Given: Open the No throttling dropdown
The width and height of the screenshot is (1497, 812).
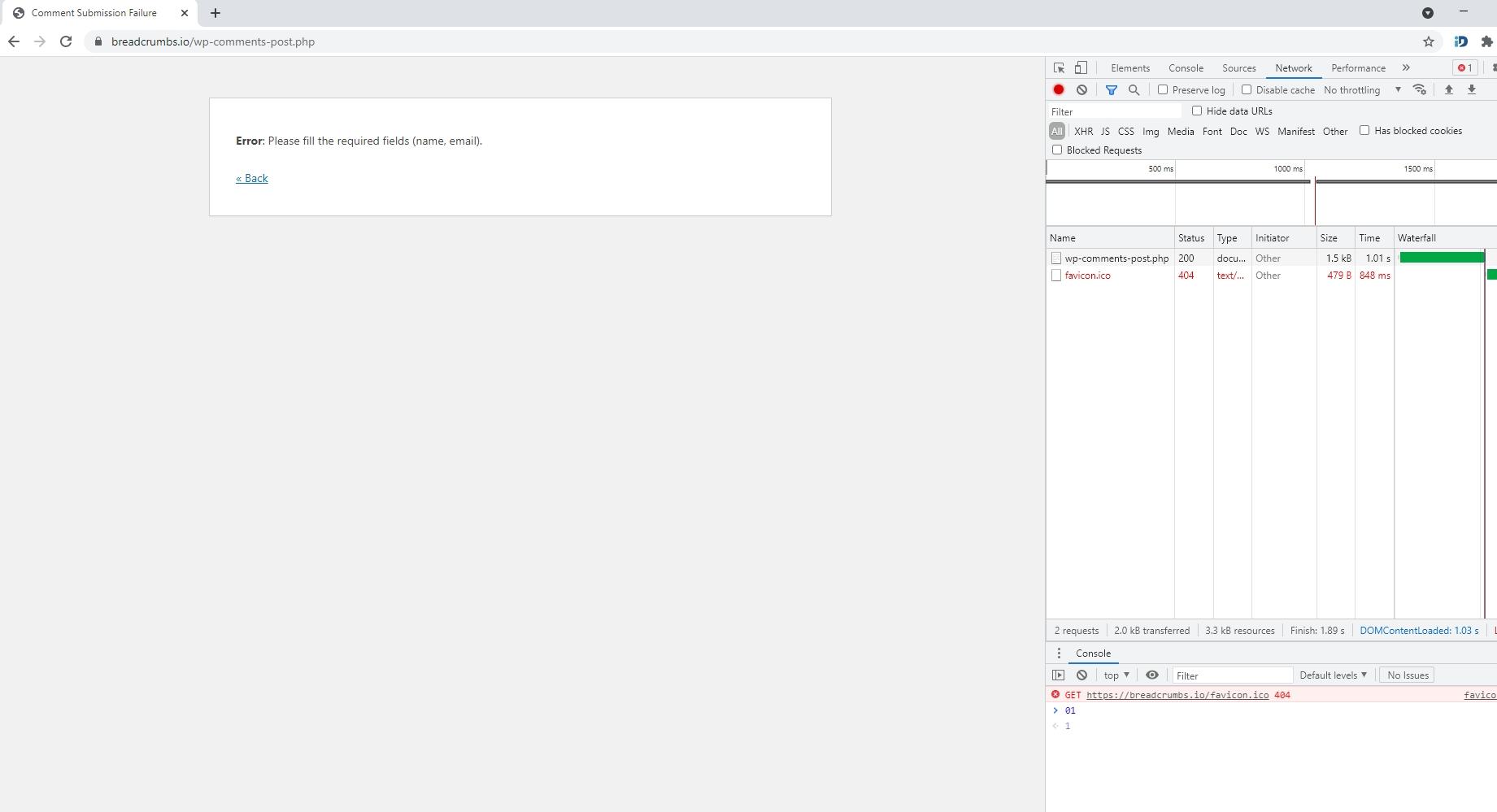Looking at the screenshot, I should [x=1362, y=90].
